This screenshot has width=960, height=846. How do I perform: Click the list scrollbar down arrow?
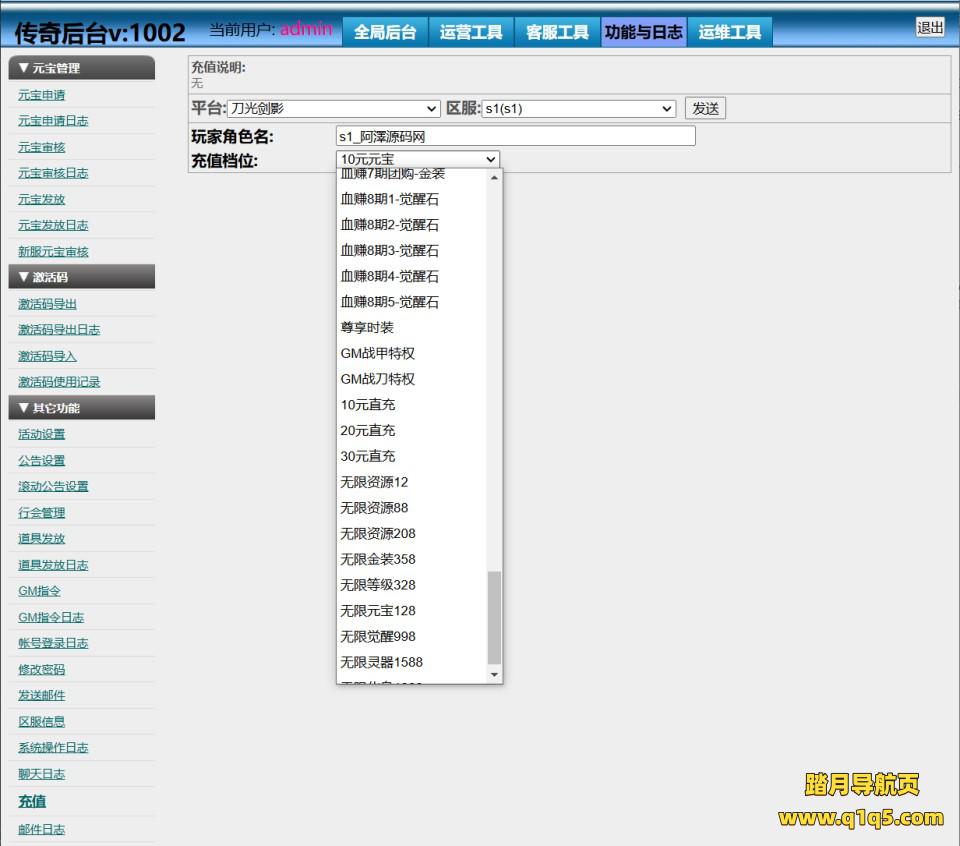[x=494, y=676]
